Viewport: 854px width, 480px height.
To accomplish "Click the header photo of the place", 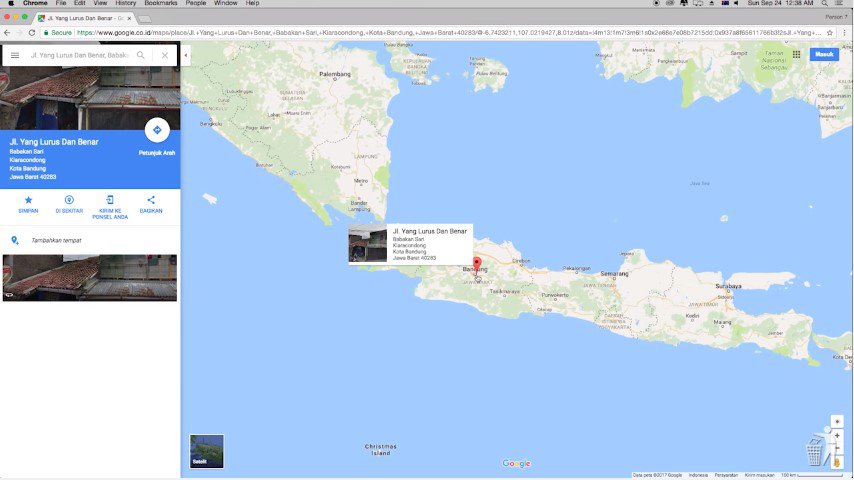I will click(90, 98).
